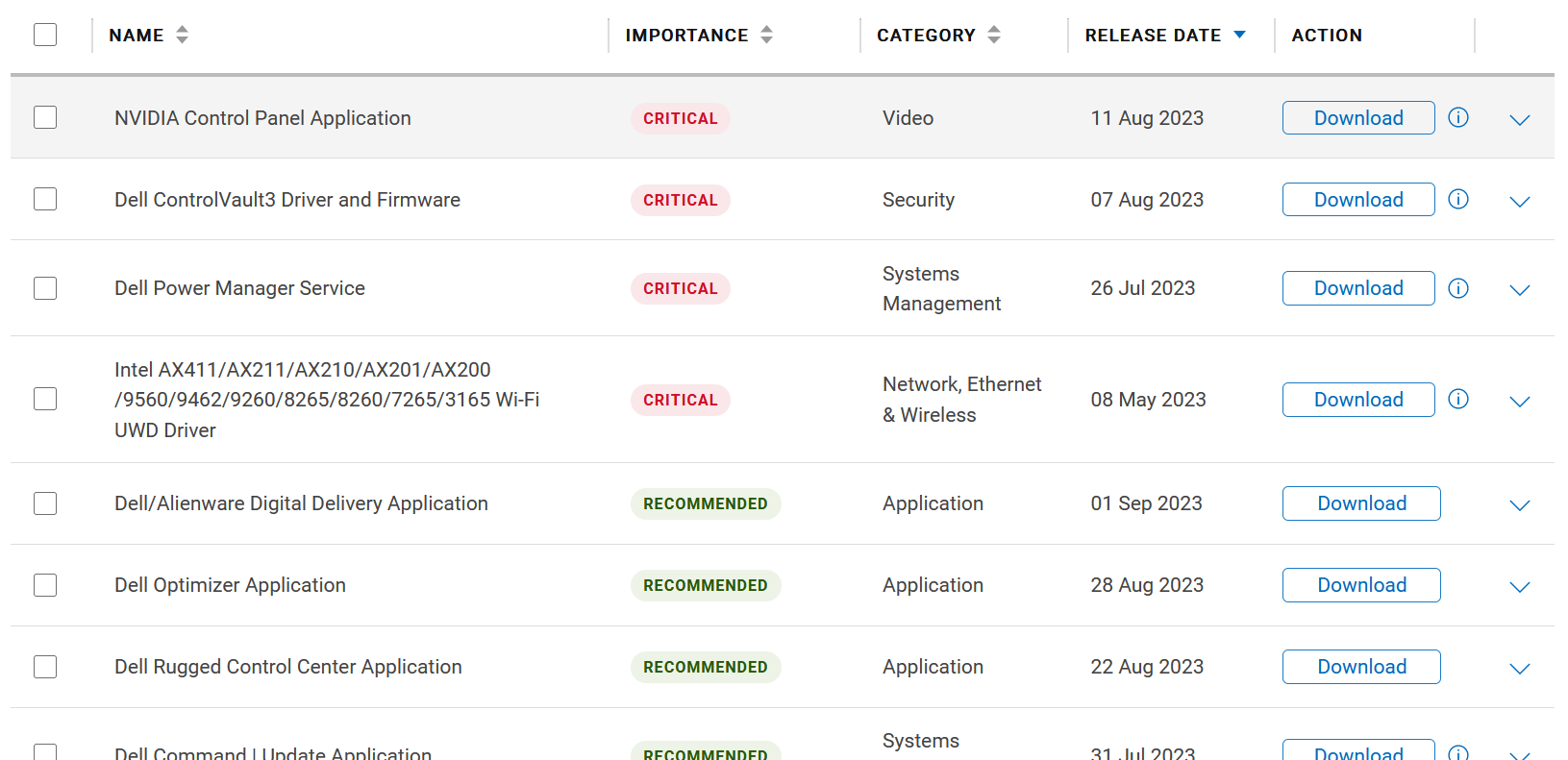Click the "Video" category cell
Viewport: 1568px width, 760px height.
coord(908,118)
